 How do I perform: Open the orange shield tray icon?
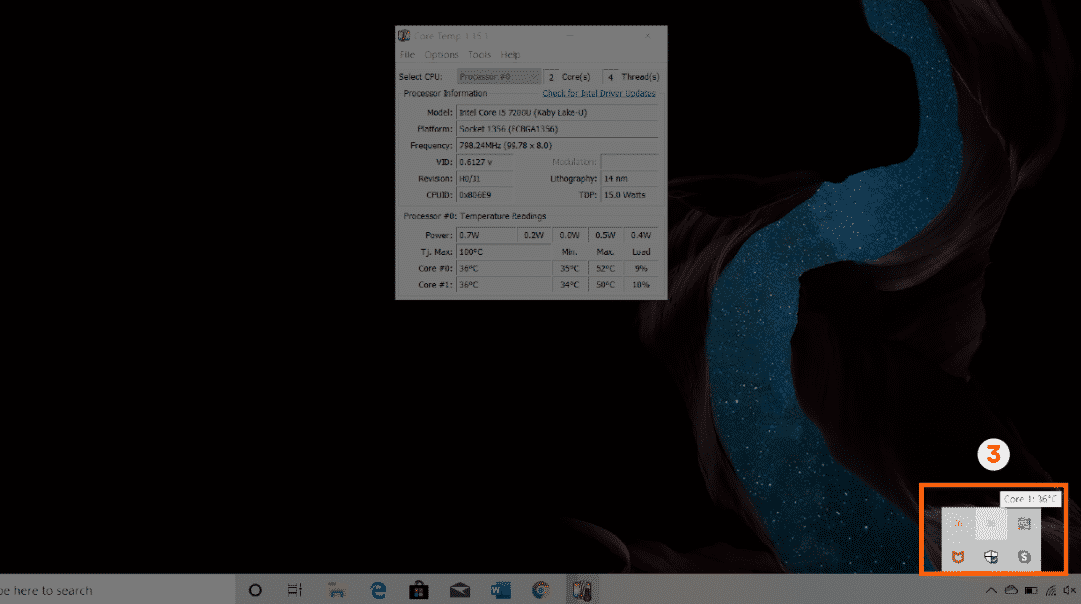[958, 556]
